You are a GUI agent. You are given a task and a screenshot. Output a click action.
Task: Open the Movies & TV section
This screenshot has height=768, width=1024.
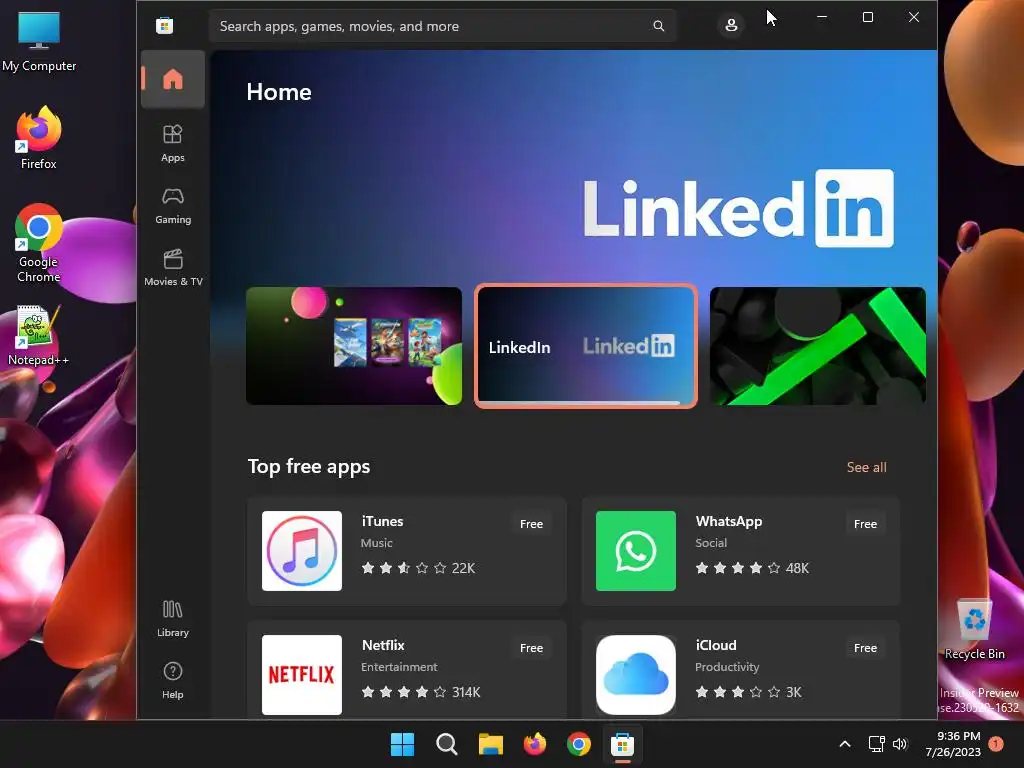[172, 267]
